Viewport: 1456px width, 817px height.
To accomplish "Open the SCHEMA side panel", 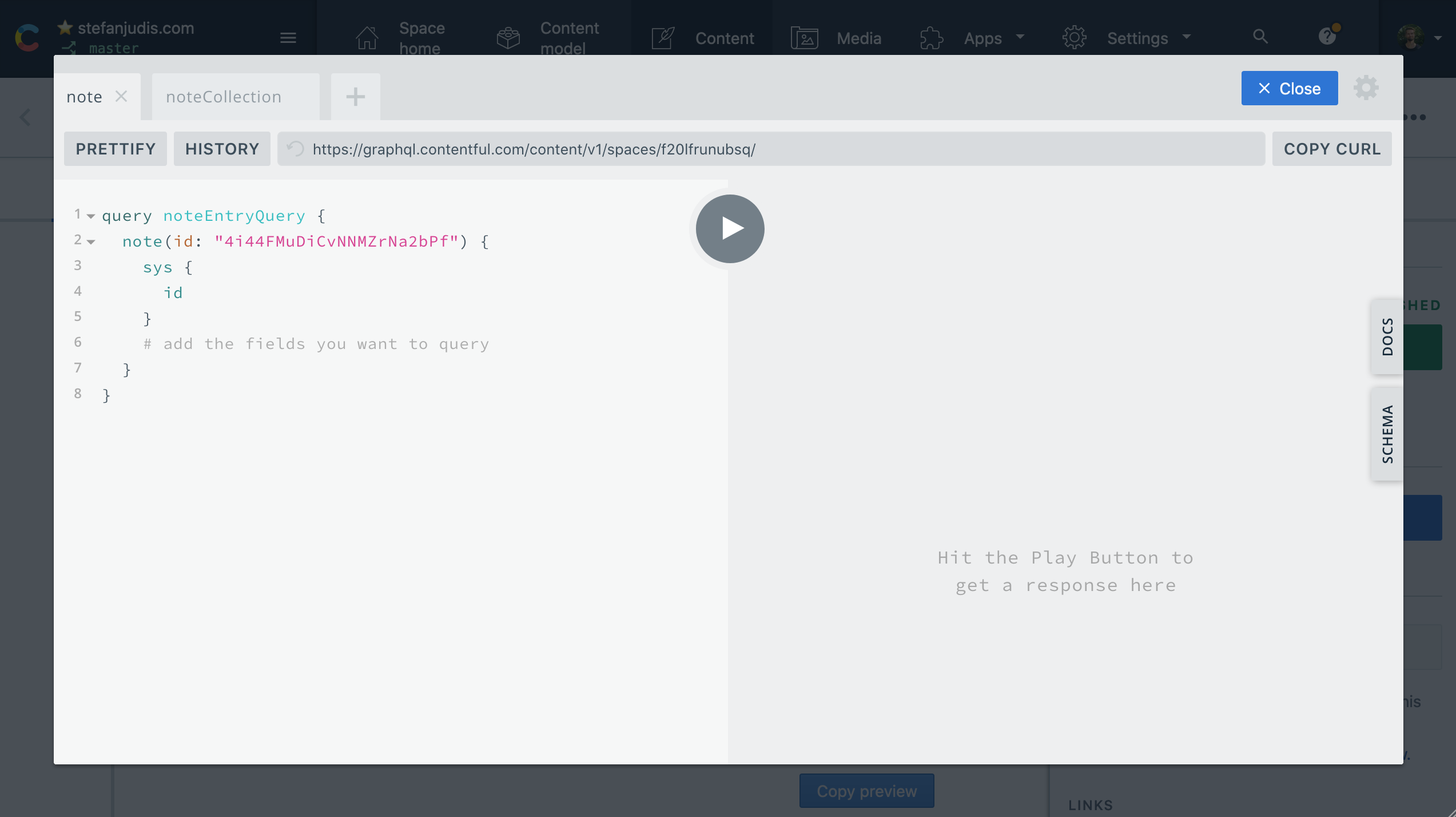I will point(1387,434).
